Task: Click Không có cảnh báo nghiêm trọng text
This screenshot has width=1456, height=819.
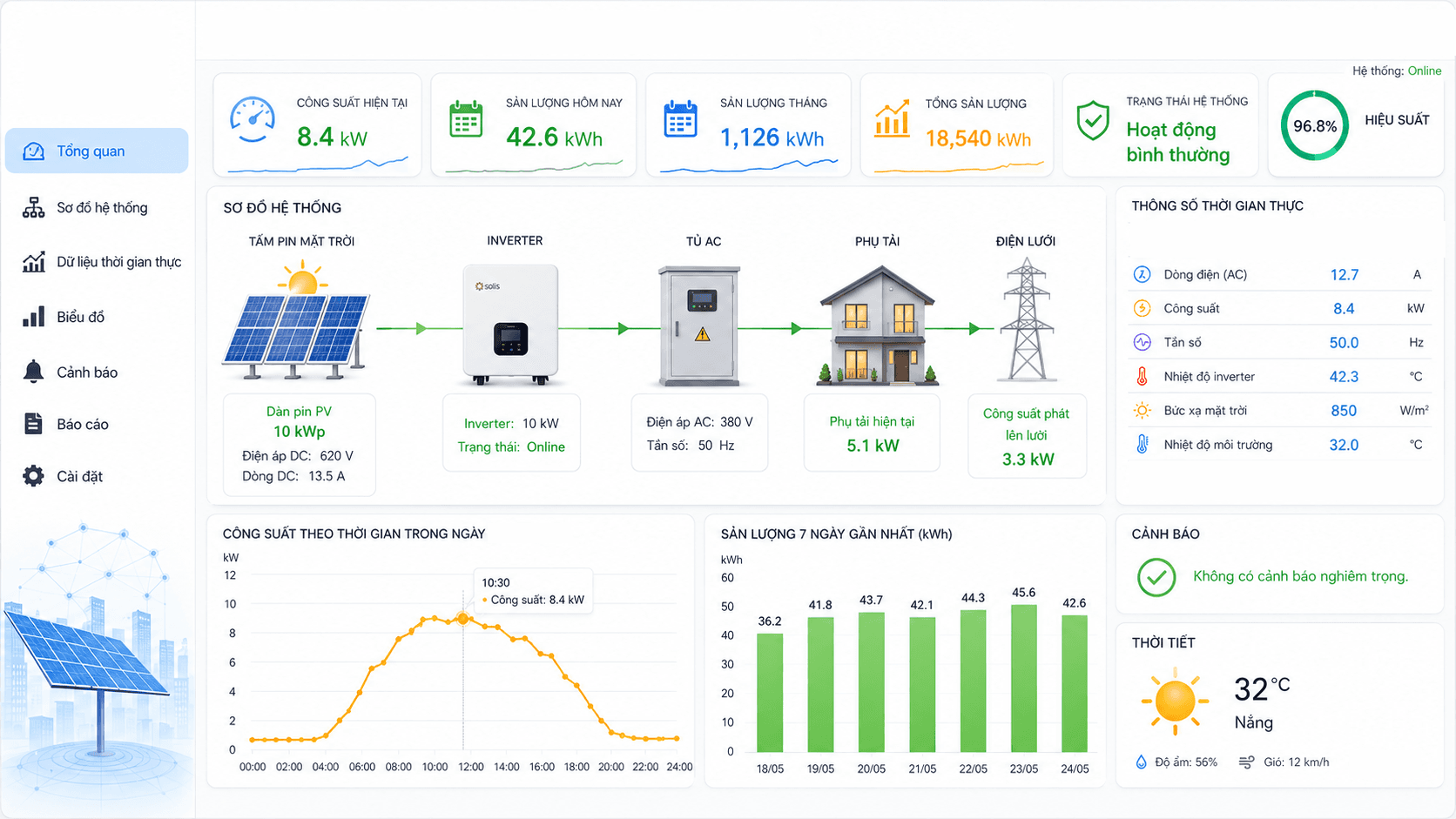Action: pyautogui.click(x=1300, y=576)
